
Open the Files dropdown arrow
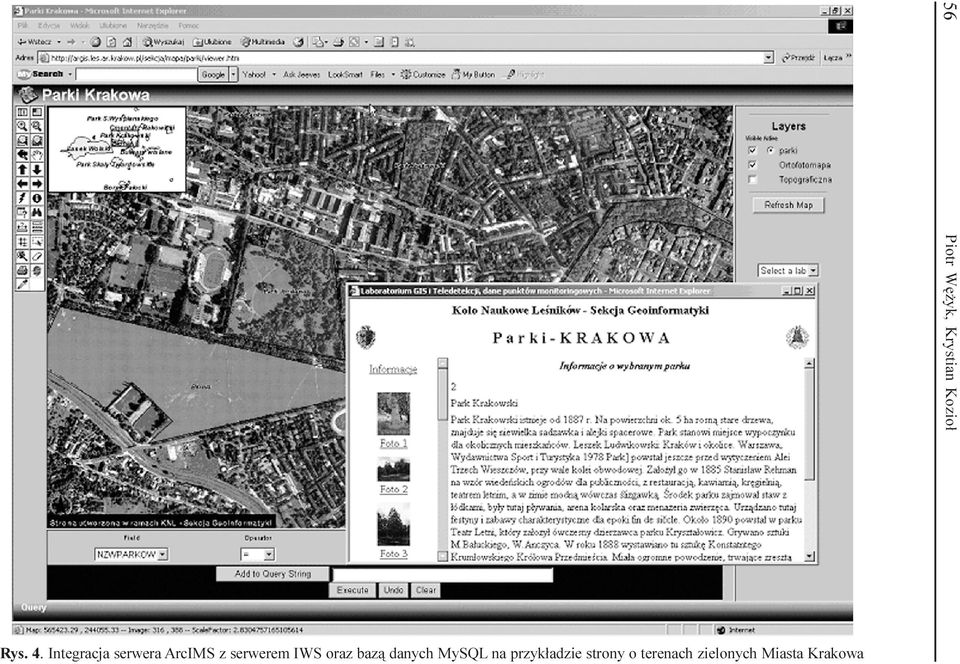point(393,75)
